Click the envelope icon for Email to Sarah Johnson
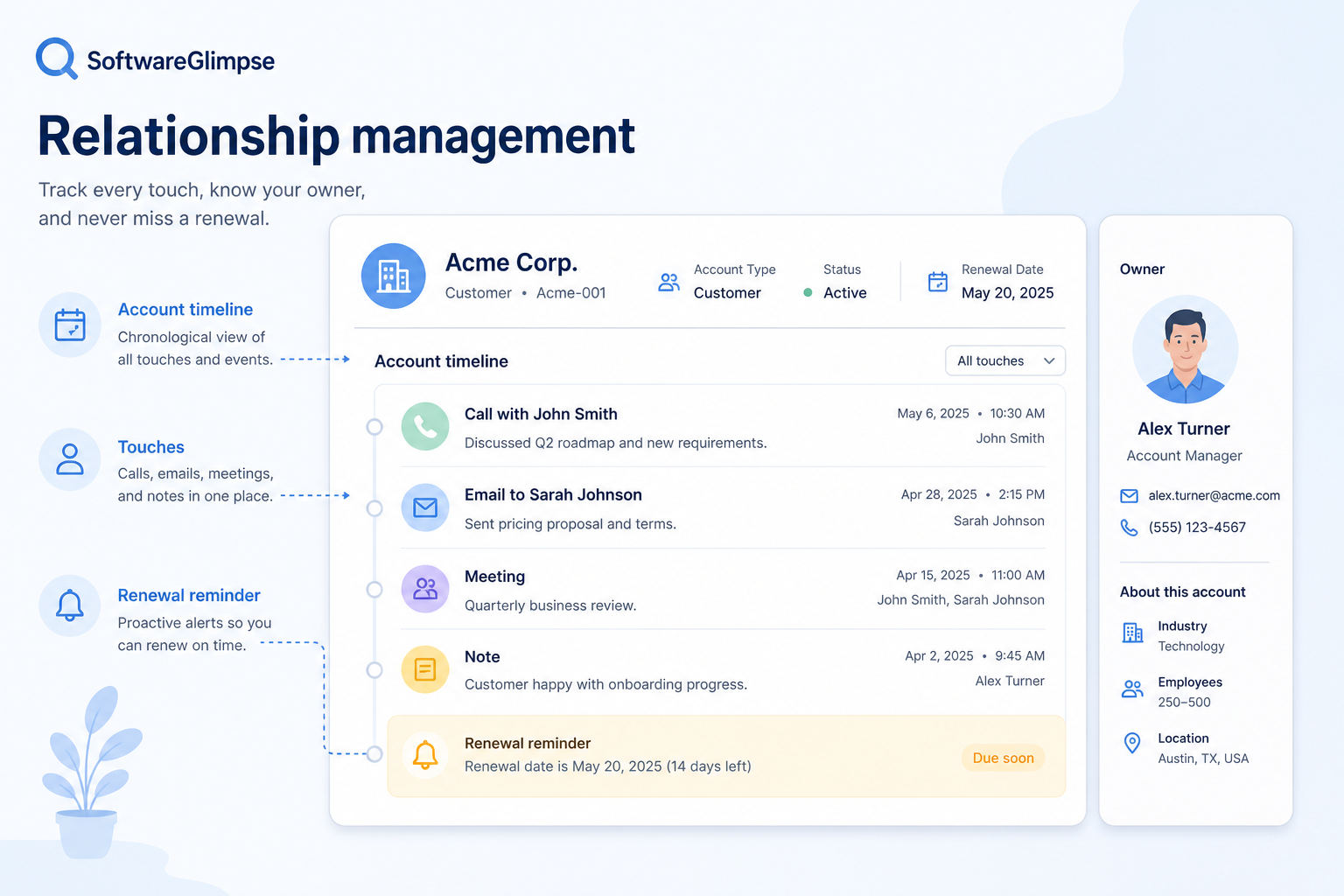1344x896 pixels. [425, 507]
